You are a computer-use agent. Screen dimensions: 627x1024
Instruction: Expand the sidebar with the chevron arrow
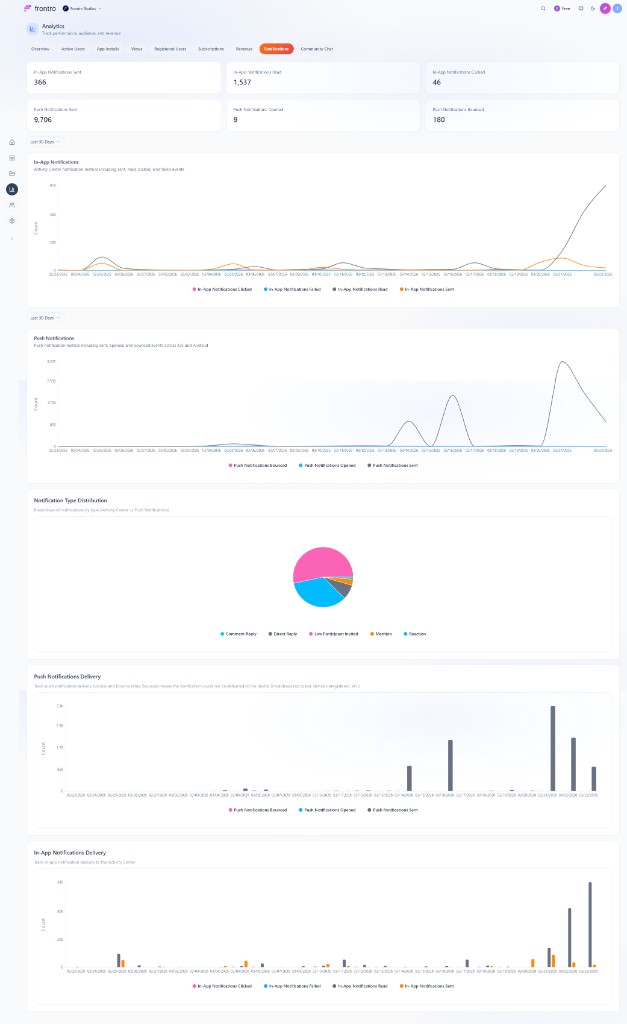tap(12, 238)
